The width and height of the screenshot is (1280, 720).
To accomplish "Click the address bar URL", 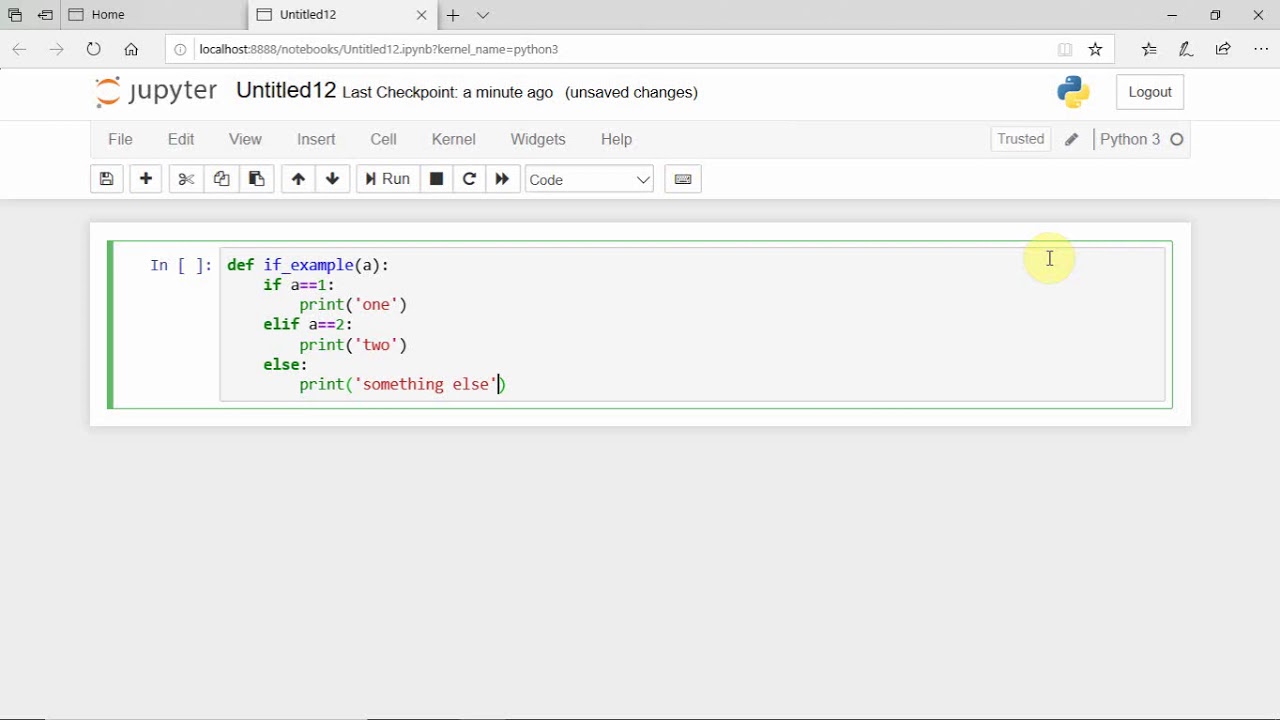I will 379,49.
